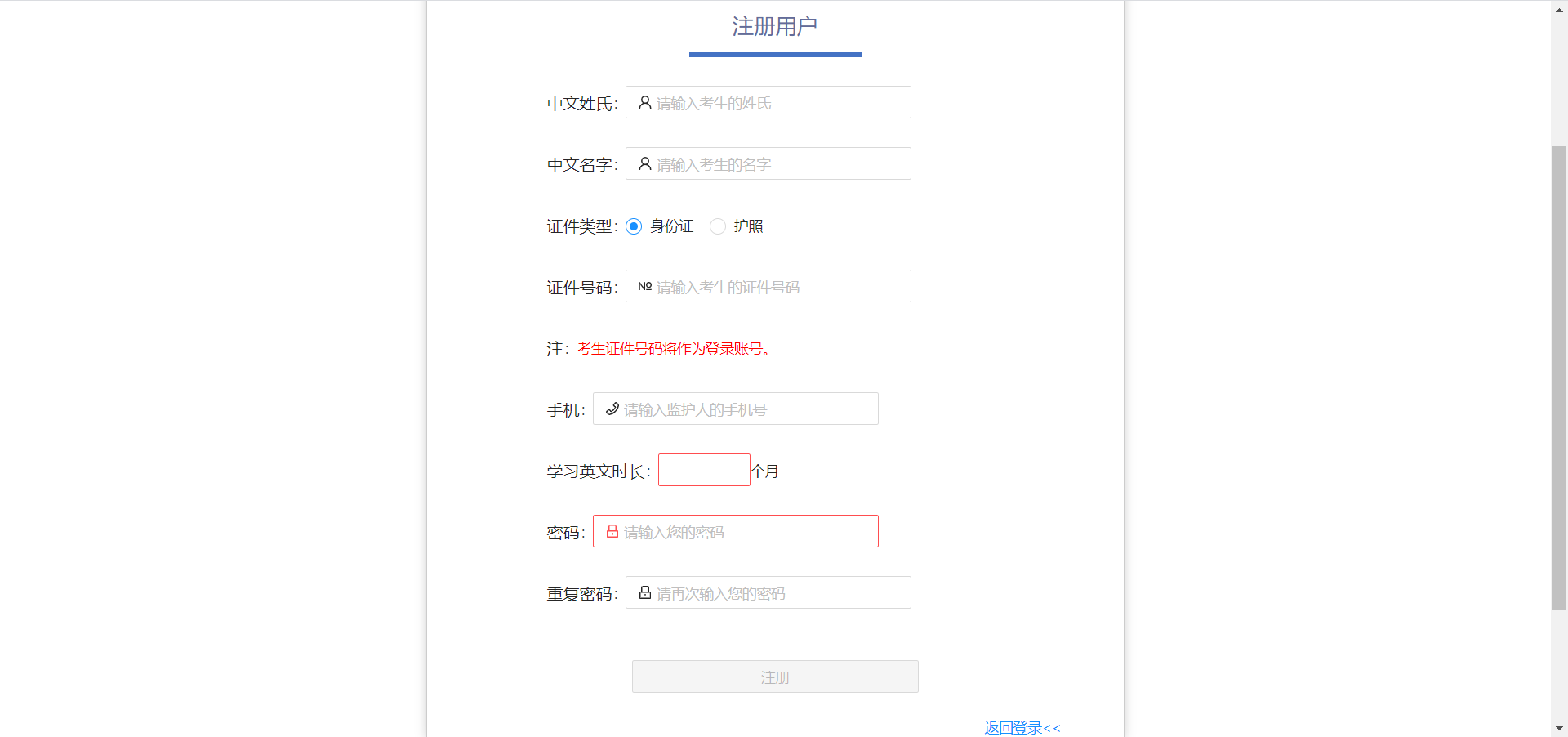Viewport: 1568px width, 737px height.
Task: Click the lock icon in the 密码 field
Action: [612, 531]
